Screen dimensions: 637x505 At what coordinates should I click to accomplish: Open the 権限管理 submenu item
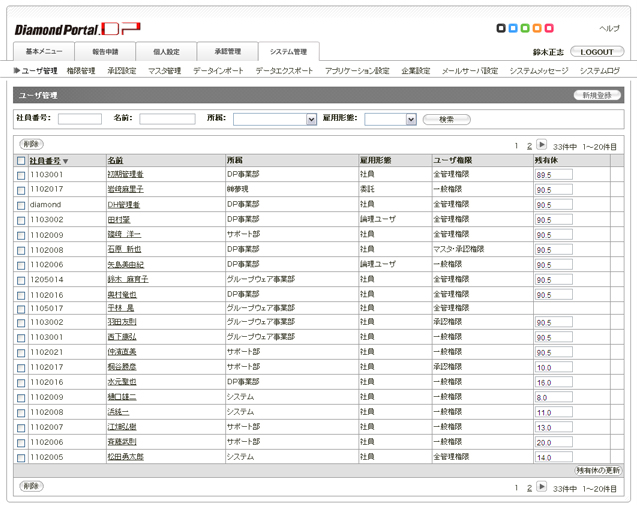(x=81, y=71)
